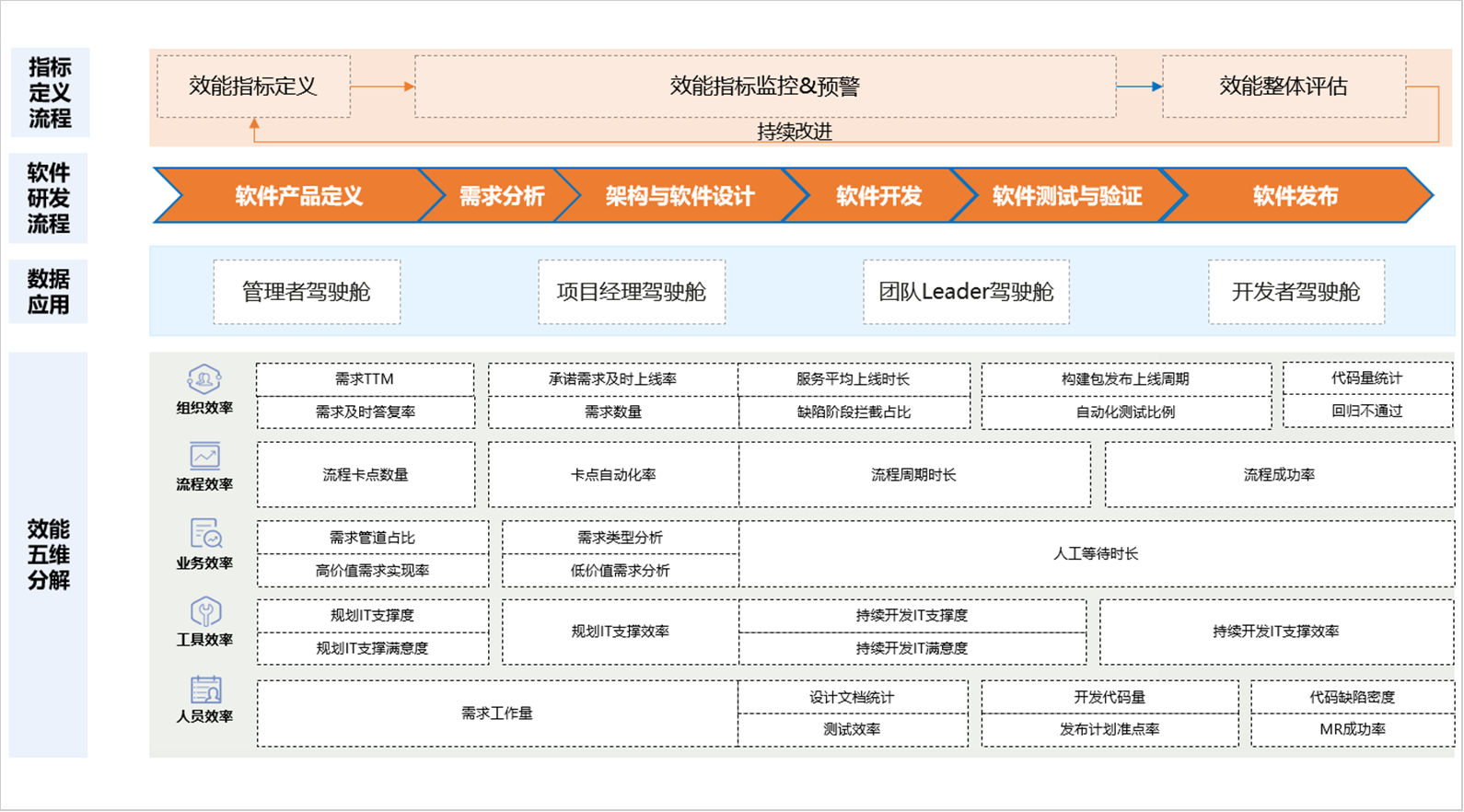The image size is (1464, 812).
Task: Open the 管理者驾驶舱 box
Action: (x=307, y=292)
